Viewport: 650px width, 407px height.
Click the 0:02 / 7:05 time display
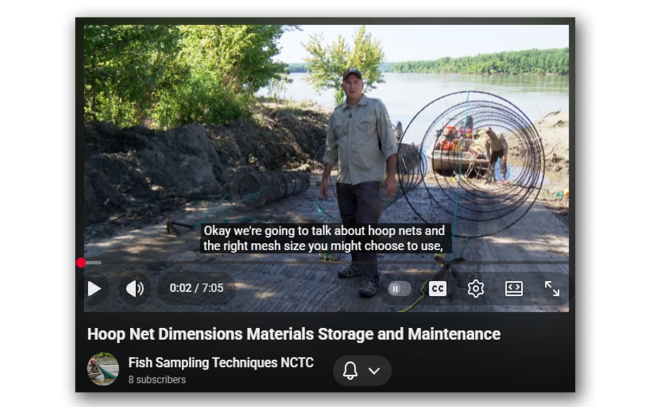tap(196, 288)
